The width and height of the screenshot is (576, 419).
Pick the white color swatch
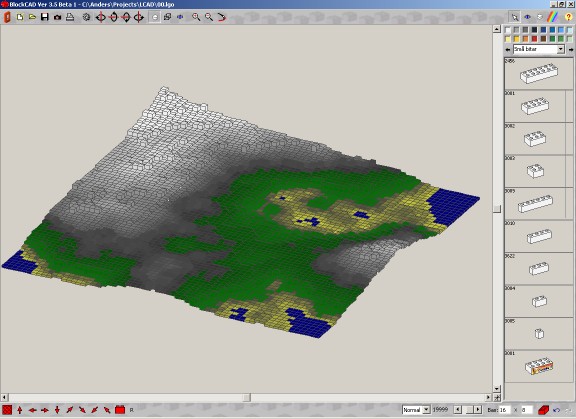508,30
